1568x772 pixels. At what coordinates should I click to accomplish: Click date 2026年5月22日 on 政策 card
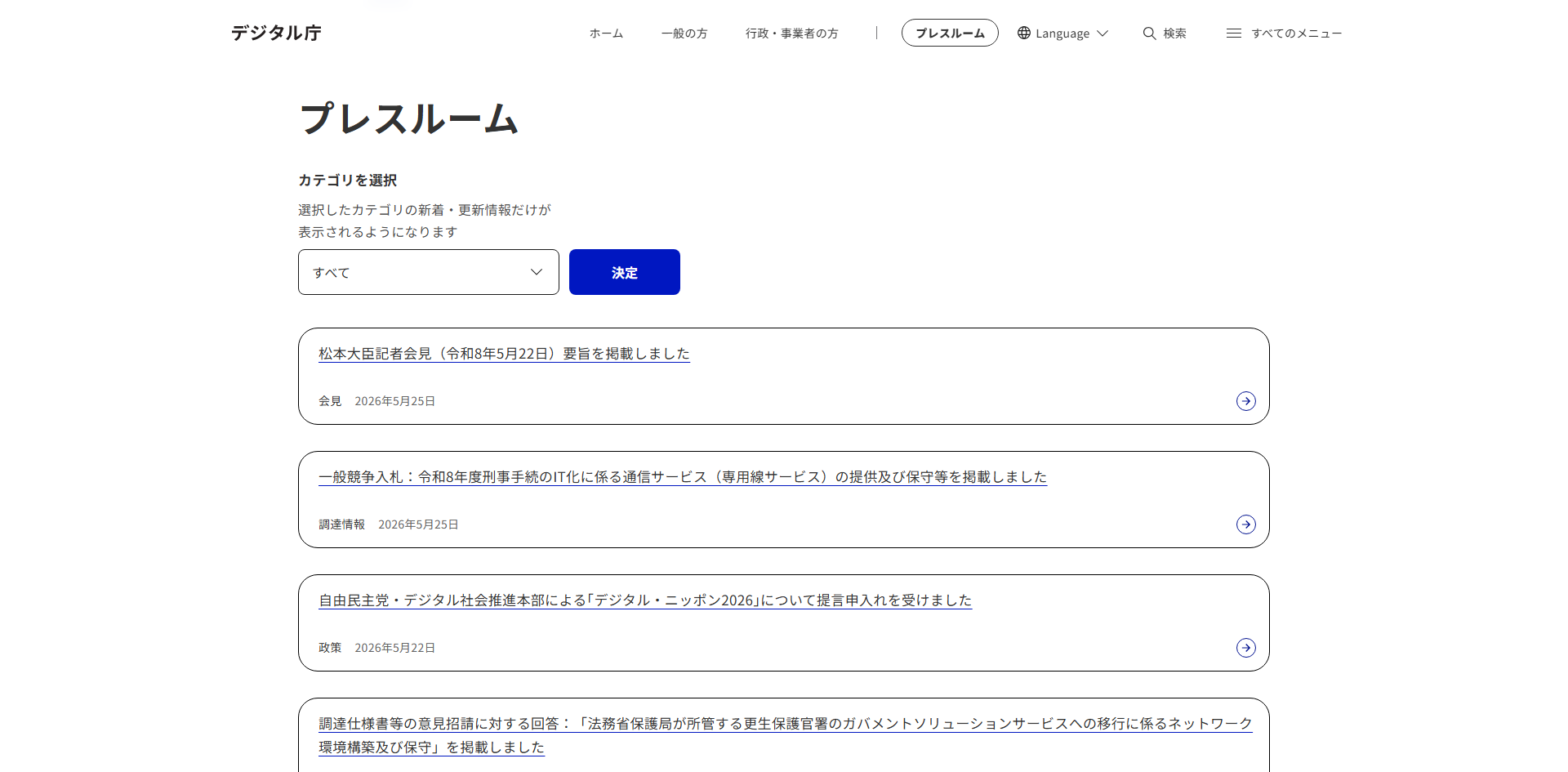click(x=394, y=648)
